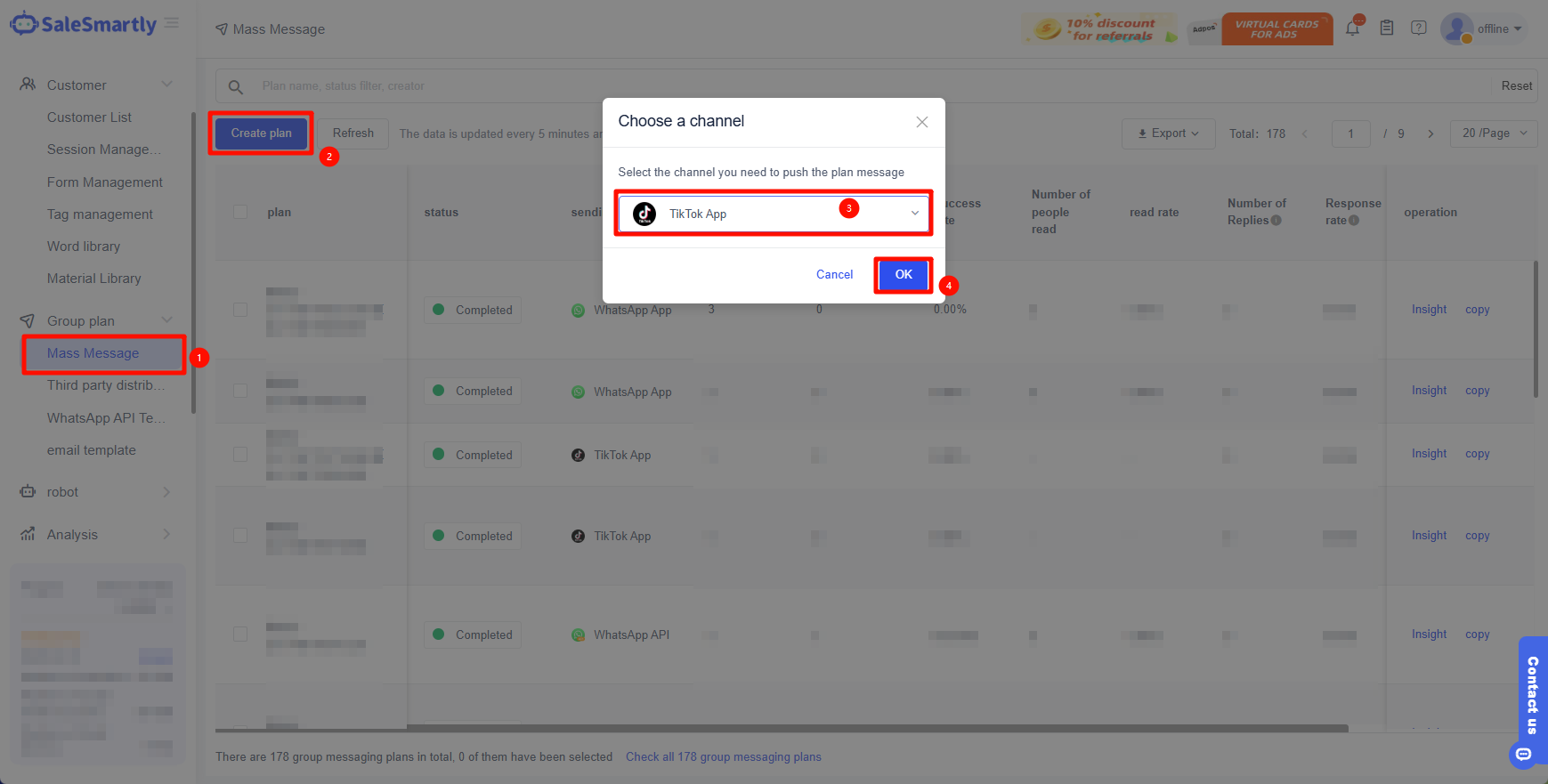This screenshot has width=1548, height=784.
Task: Close the Choose a channel dialog
Action: click(x=922, y=122)
